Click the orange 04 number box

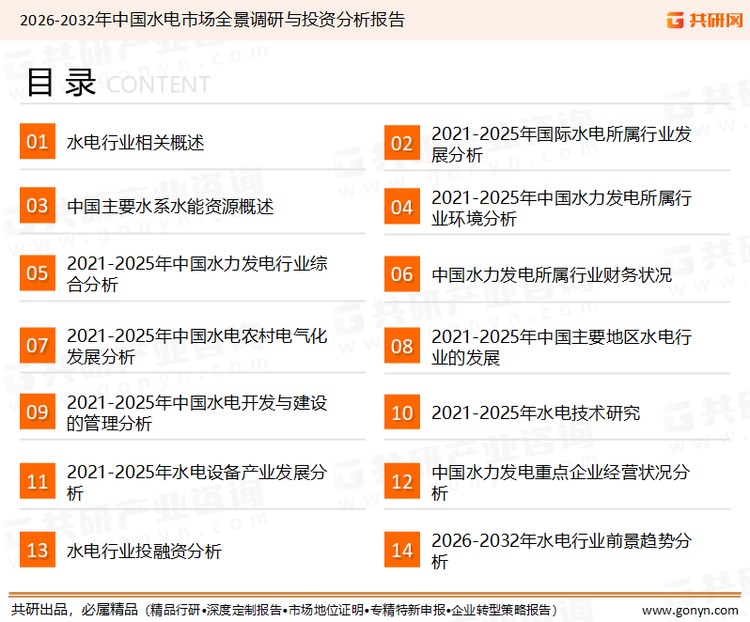point(402,207)
